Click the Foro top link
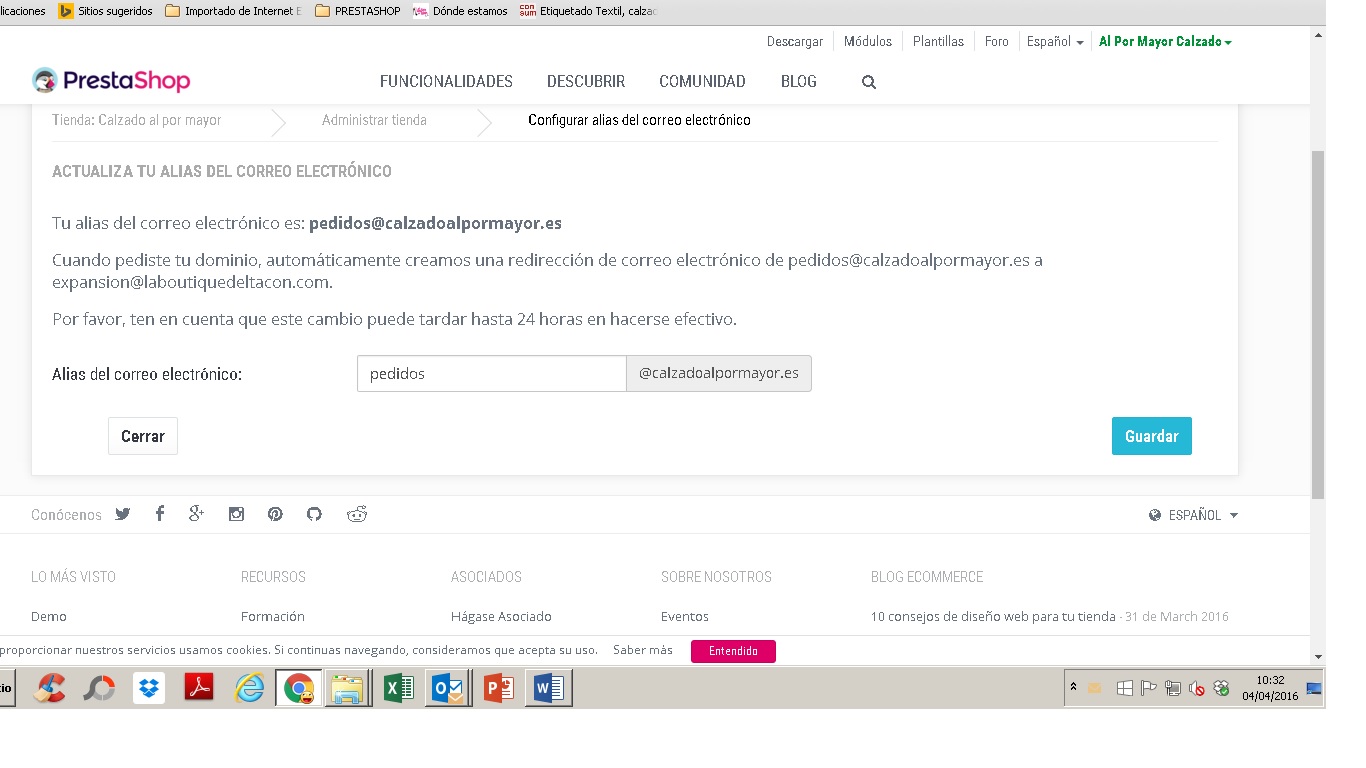 996,42
